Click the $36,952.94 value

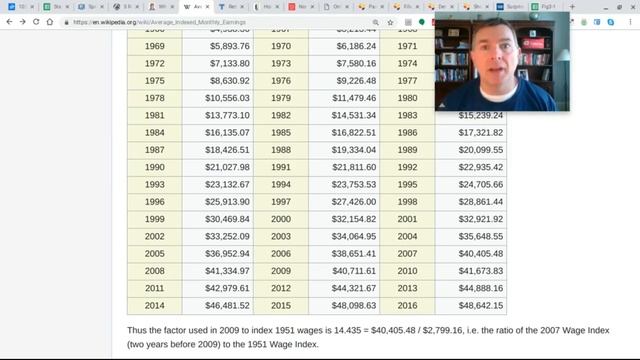point(227,253)
